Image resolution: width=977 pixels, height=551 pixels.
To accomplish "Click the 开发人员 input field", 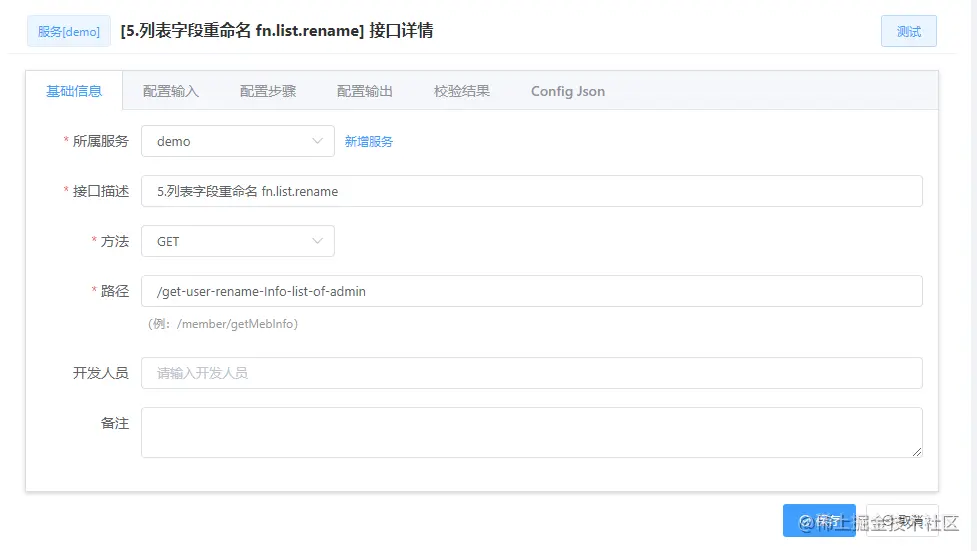I will coord(531,373).
